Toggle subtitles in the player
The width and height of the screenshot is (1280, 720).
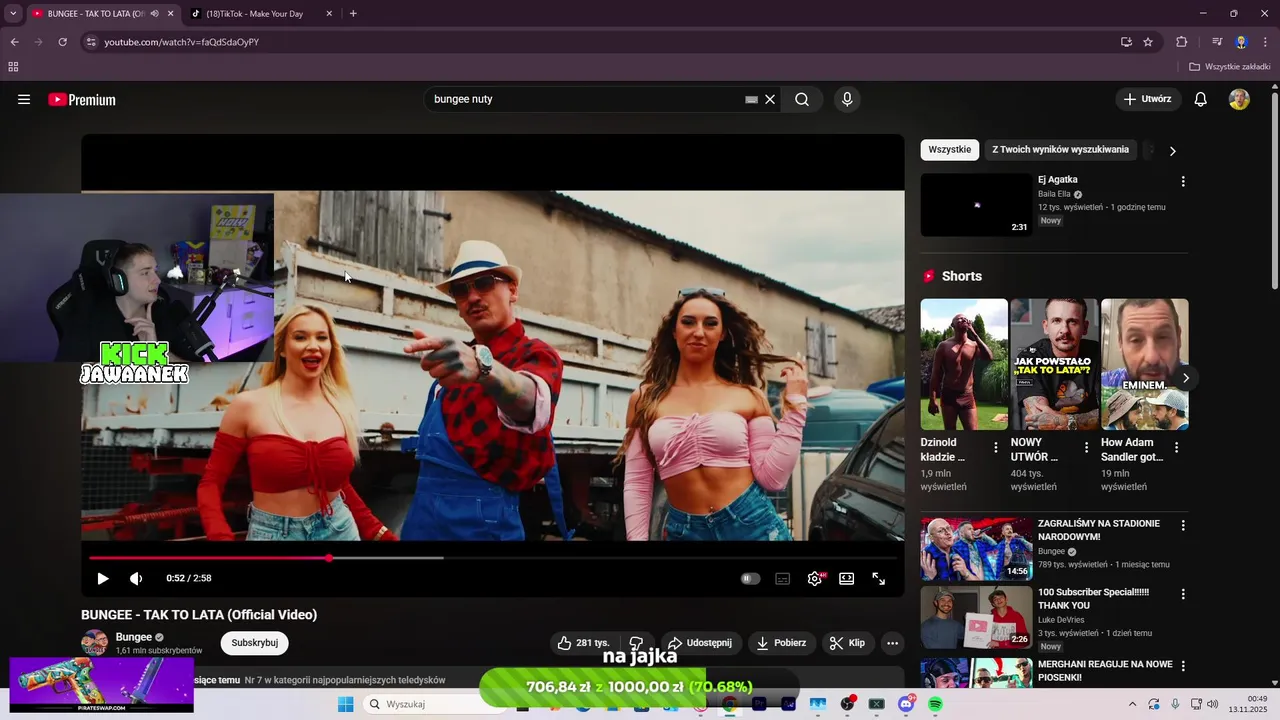click(783, 578)
